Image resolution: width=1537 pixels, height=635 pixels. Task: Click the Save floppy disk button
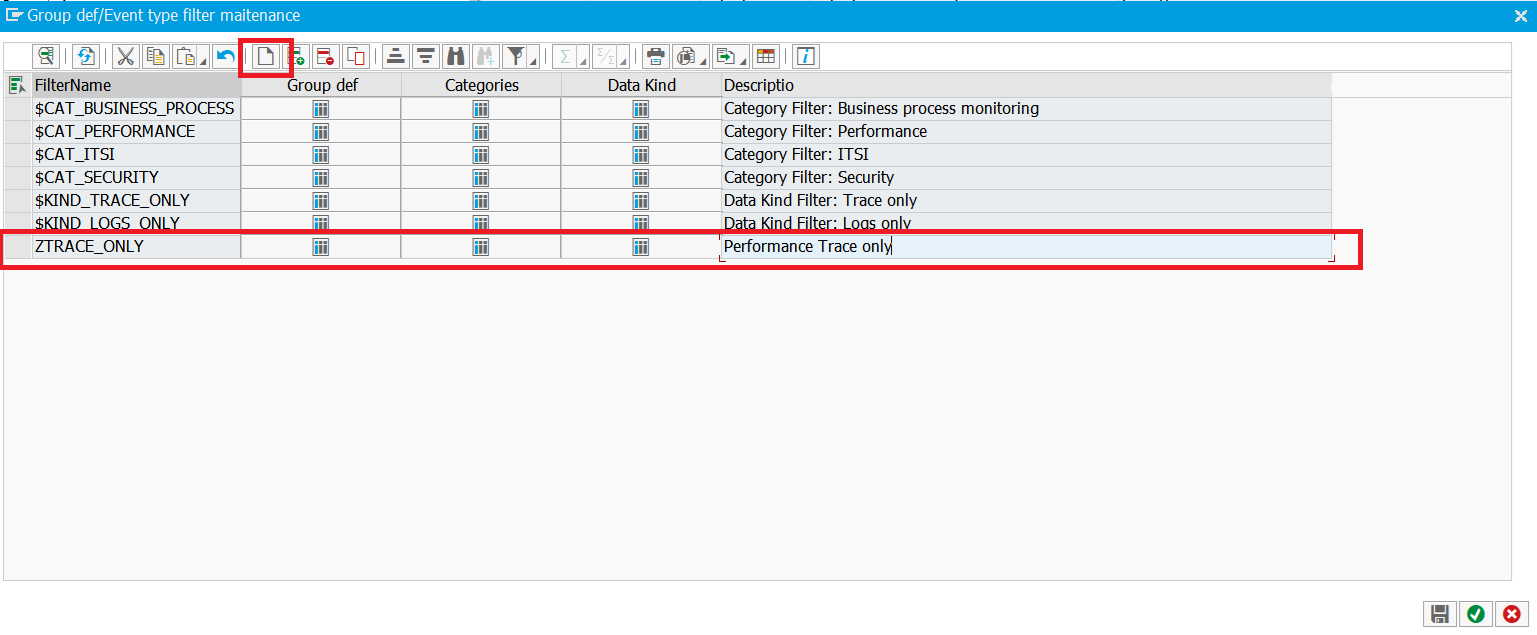(x=1440, y=613)
